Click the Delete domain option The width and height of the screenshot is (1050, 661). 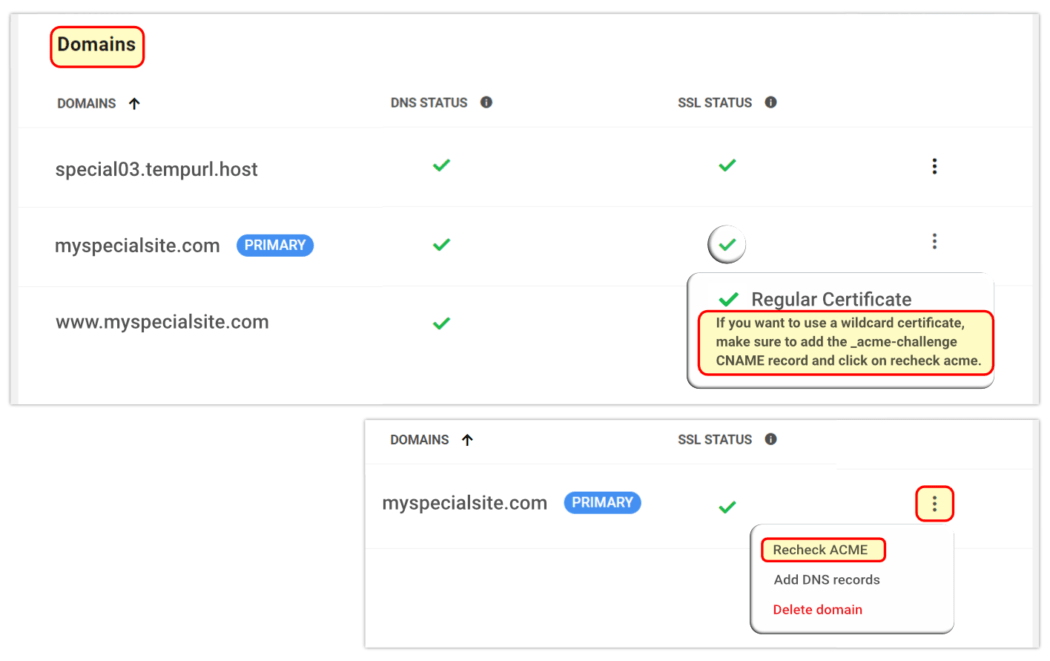pos(820,609)
